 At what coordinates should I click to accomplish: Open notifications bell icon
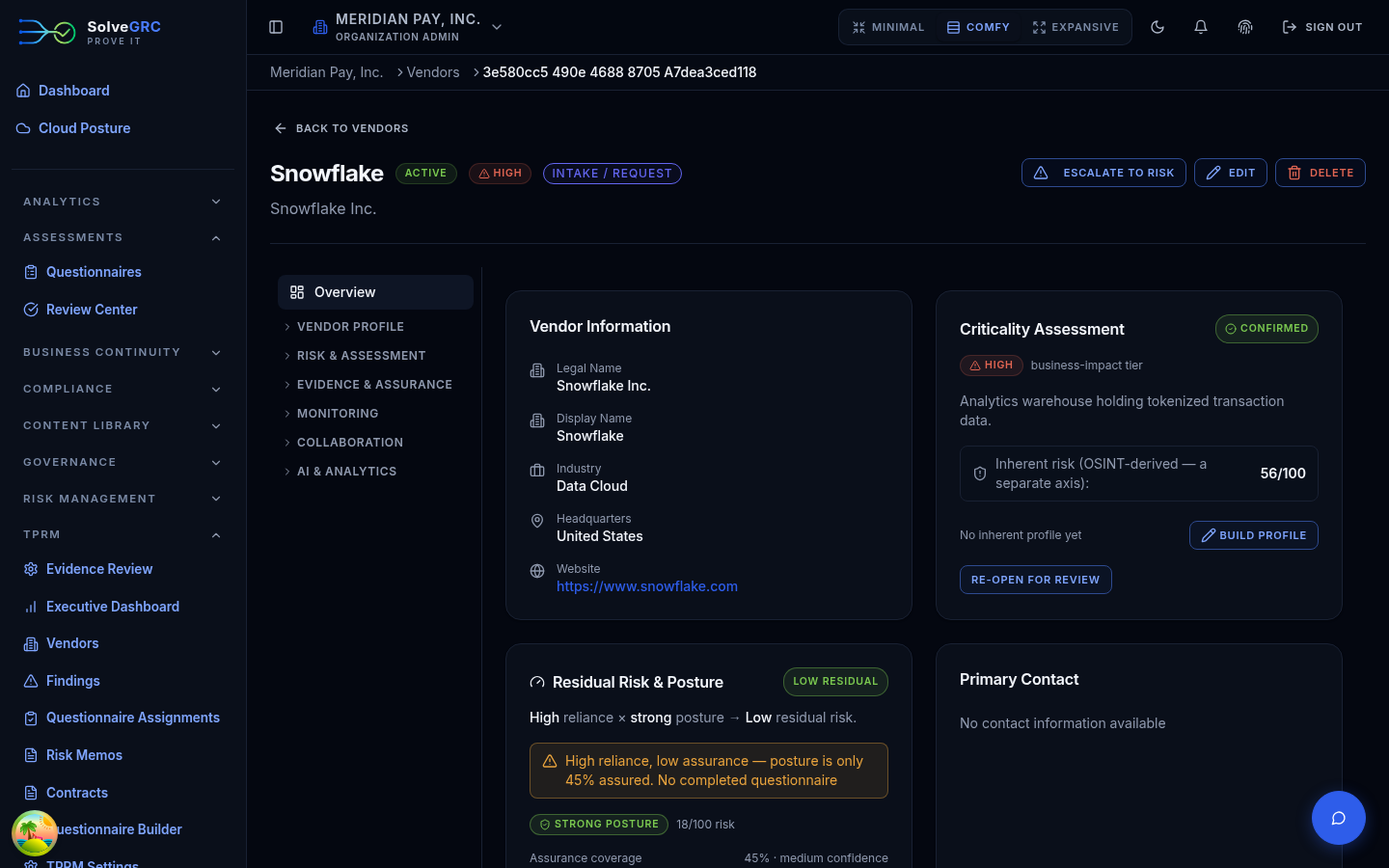1201,27
